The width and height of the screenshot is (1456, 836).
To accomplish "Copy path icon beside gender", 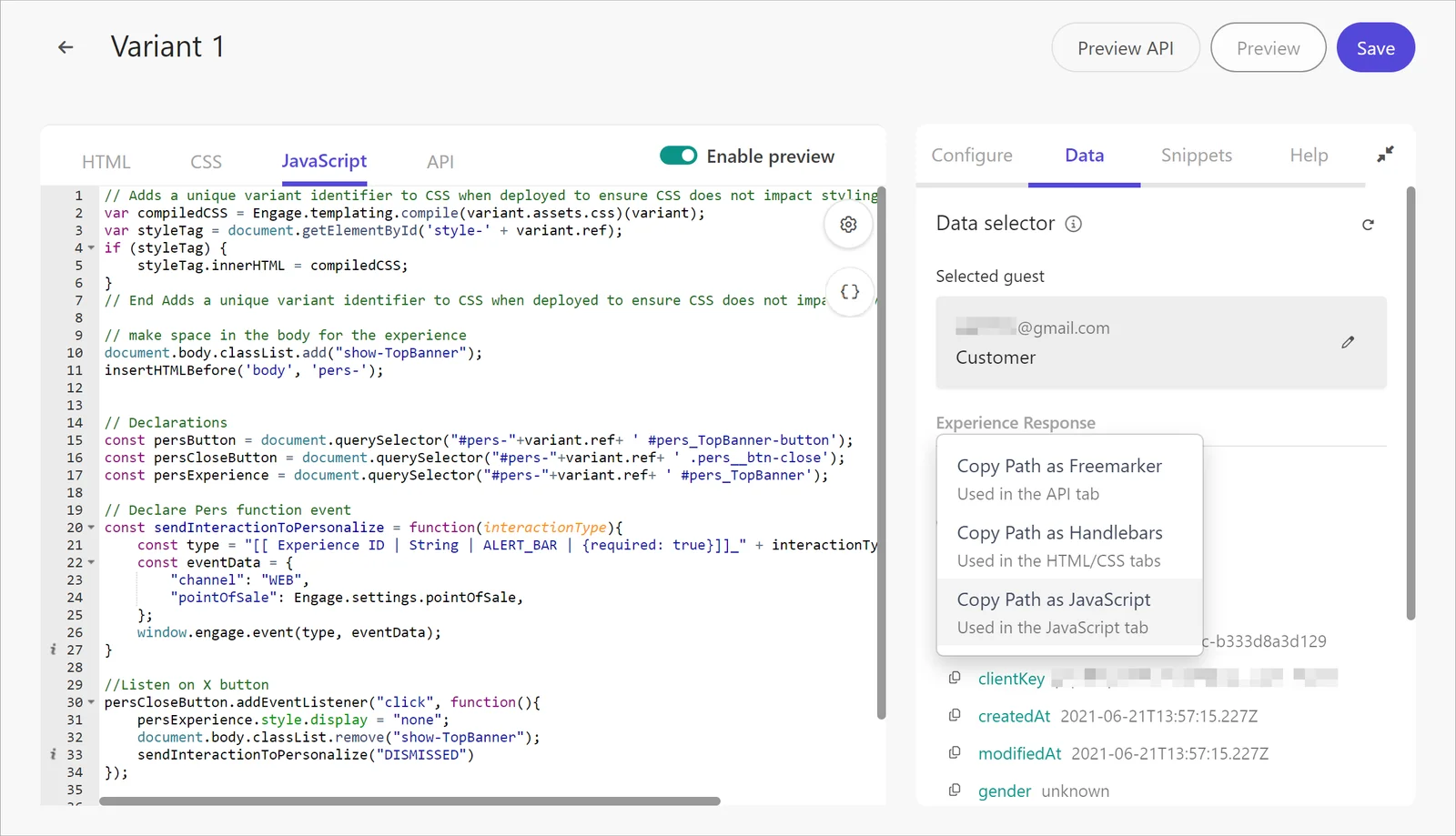I will point(955,791).
